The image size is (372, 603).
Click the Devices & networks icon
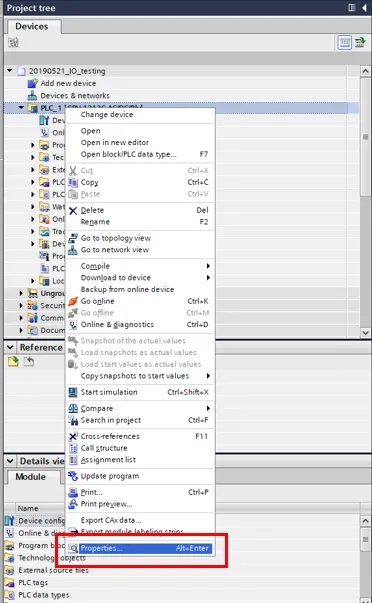click(33, 95)
